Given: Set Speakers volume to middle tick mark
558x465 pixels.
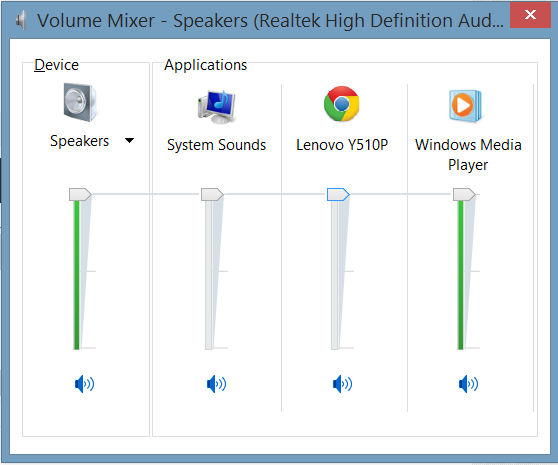Looking at the screenshot, I should point(77,271).
